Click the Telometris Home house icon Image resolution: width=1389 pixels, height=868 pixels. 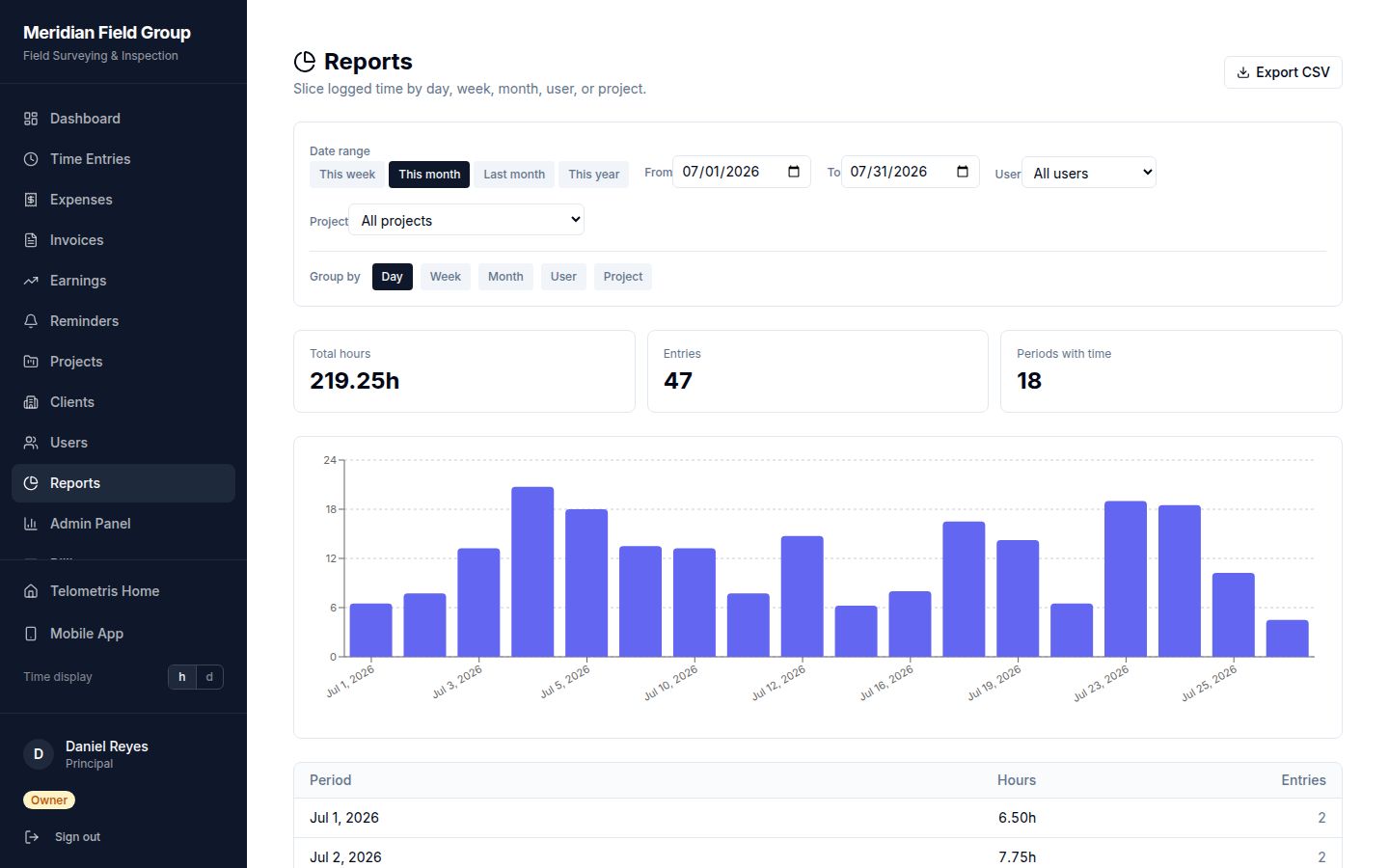pos(31,591)
